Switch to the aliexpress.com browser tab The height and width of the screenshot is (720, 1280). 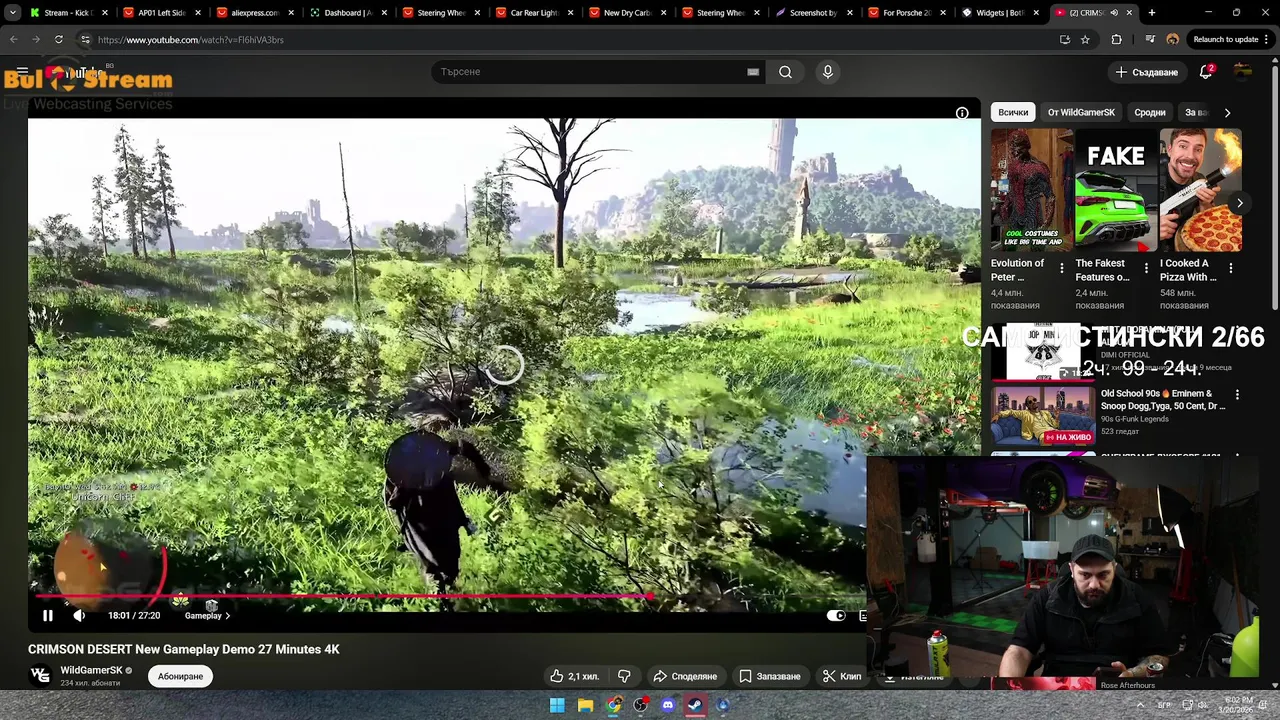pyautogui.click(x=253, y=13)
